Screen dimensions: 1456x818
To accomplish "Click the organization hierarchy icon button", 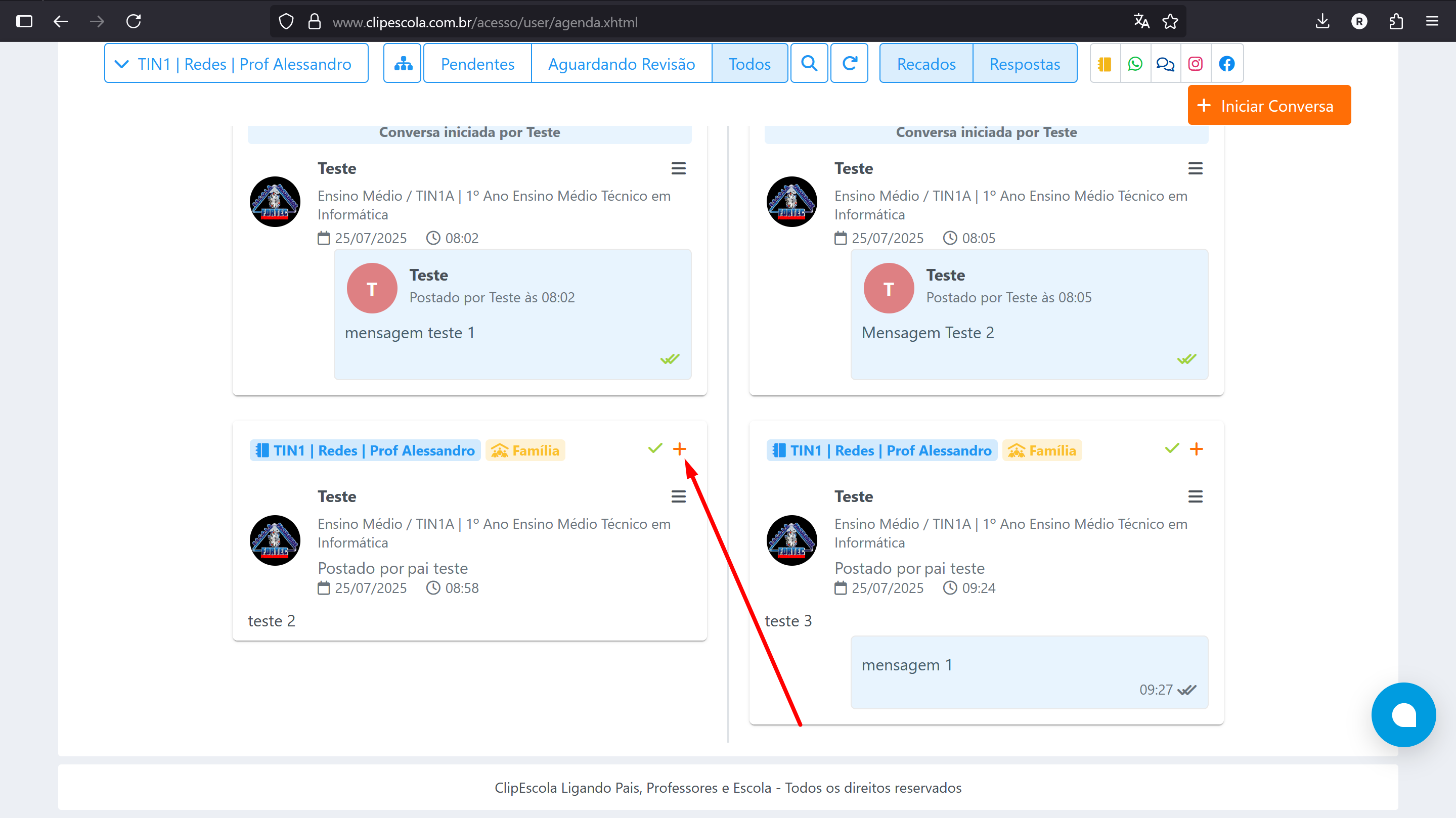I will (403, 63).
